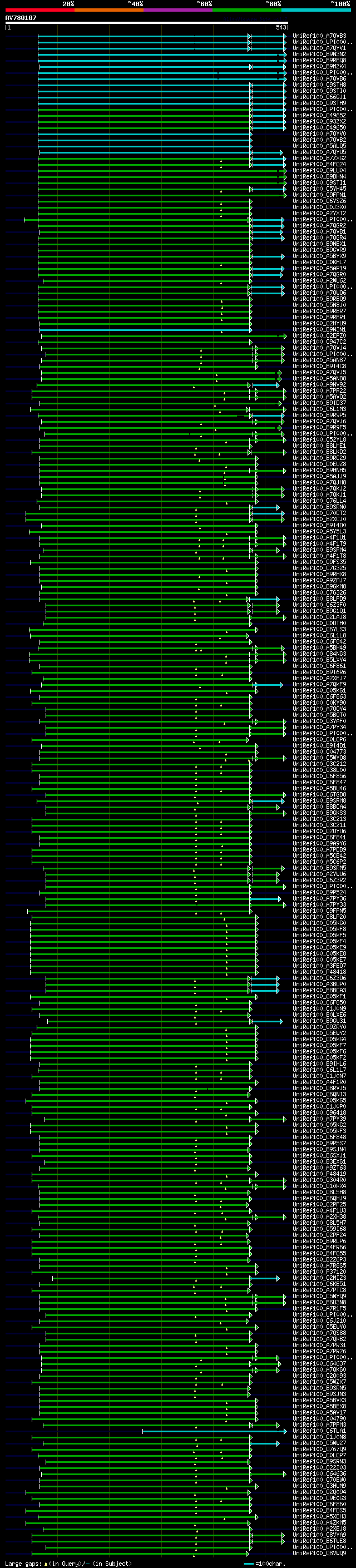Screen dimensions: 356x1568
Task: Click the purple ~60% identity color bar
Action: [179, 10]
